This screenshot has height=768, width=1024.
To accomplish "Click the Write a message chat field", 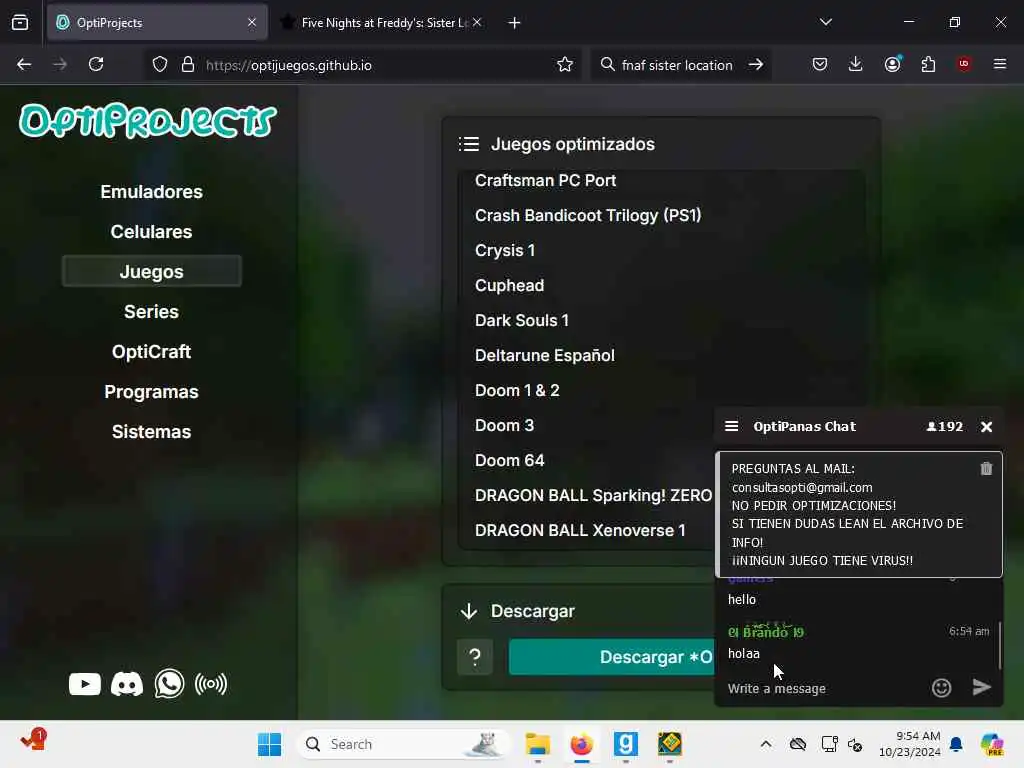I will point(824,688).
